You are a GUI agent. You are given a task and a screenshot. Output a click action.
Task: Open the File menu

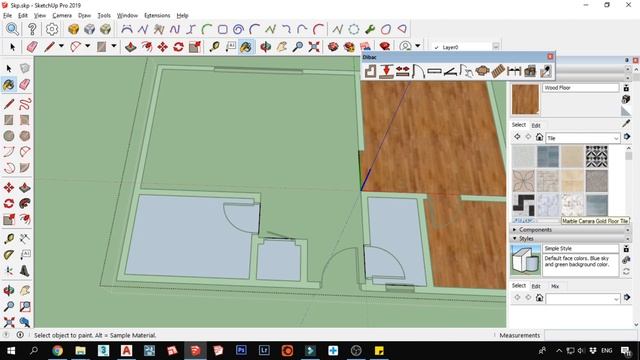pos(7,16)
